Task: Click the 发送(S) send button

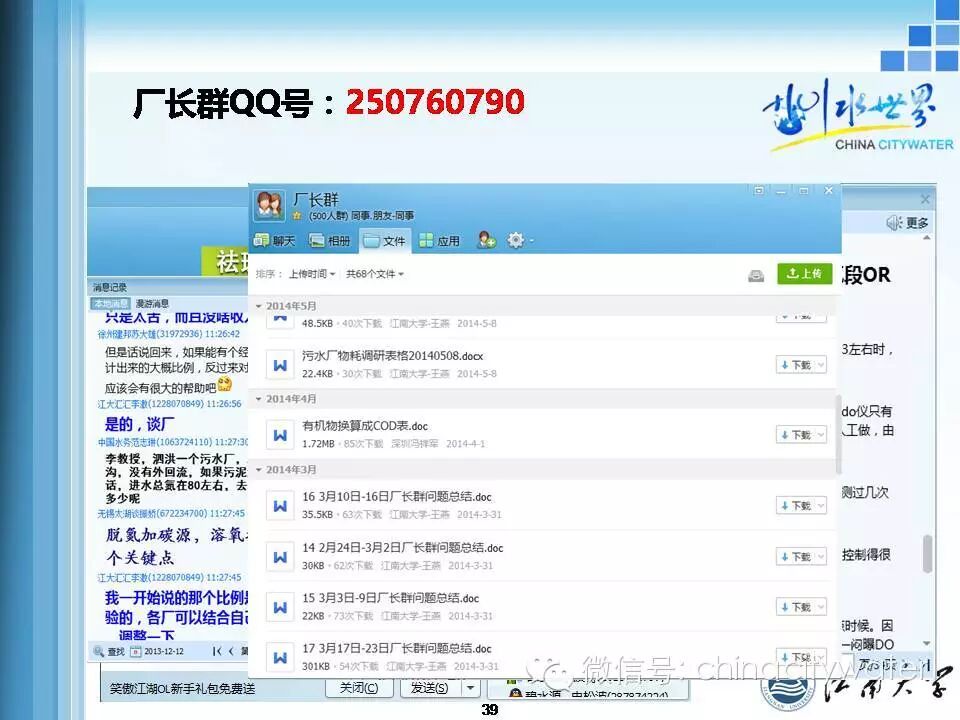Action: point(429,688)
